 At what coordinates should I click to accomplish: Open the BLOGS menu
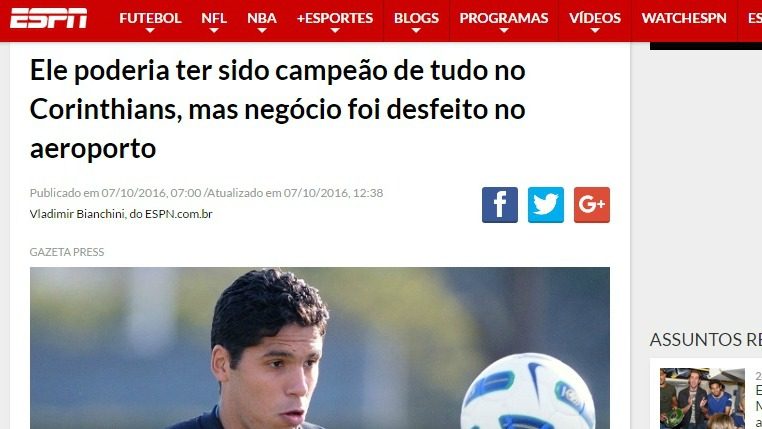(x=416, y=18)
